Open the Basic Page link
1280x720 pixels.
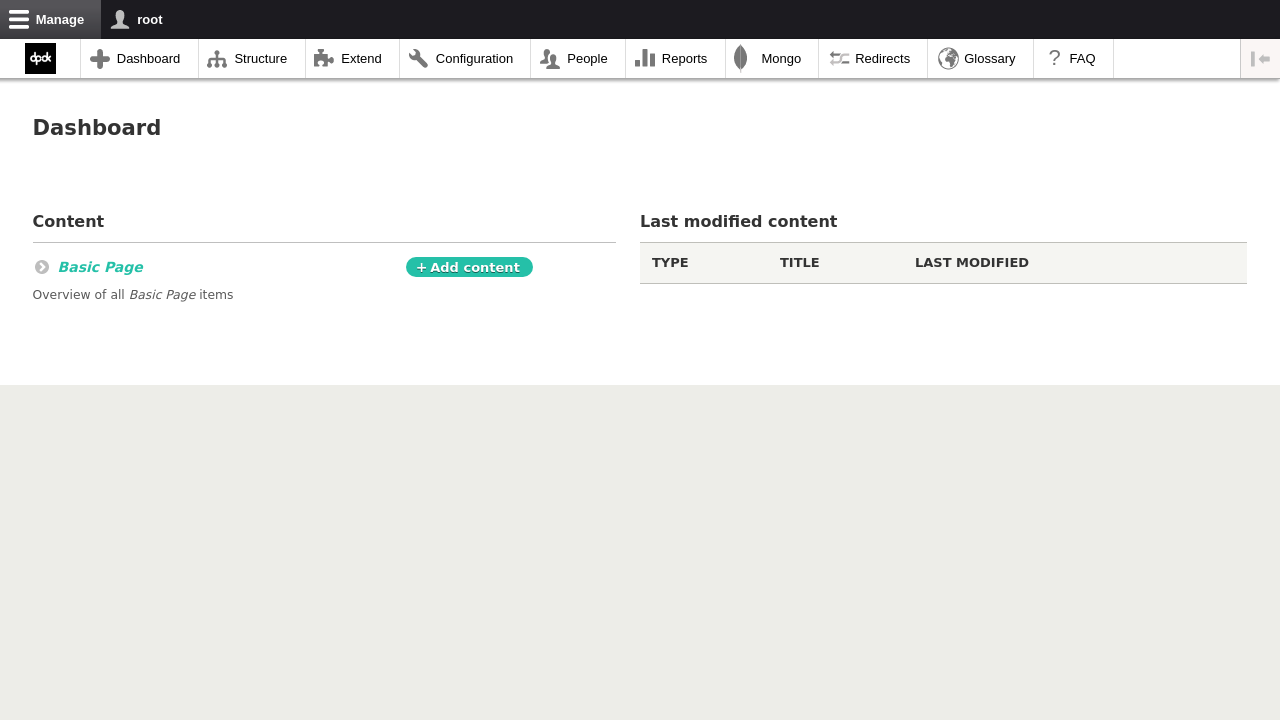pyautogui.click(x=100, y=267)
